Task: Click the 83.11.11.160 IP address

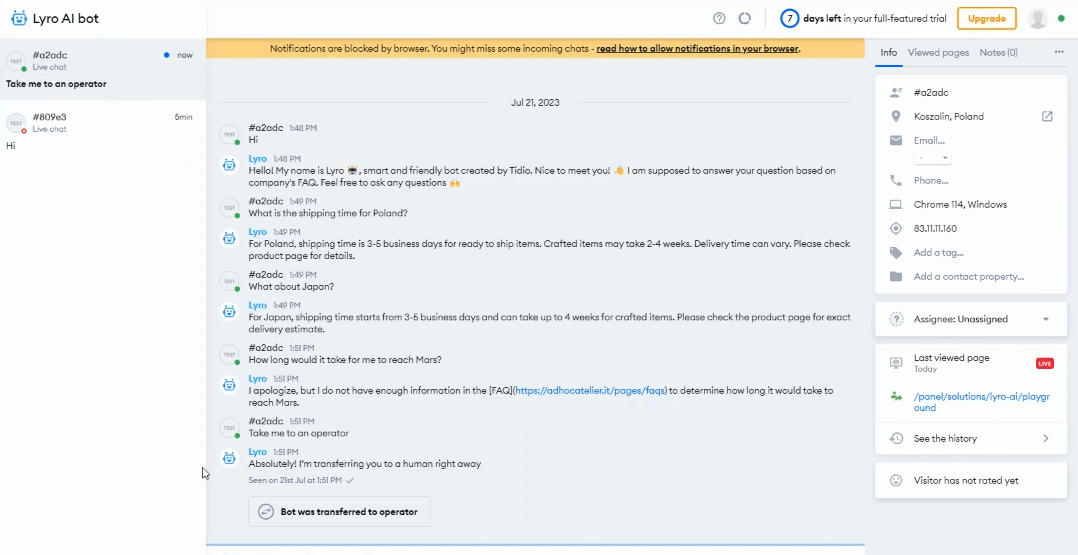Action: coord(935,228)
